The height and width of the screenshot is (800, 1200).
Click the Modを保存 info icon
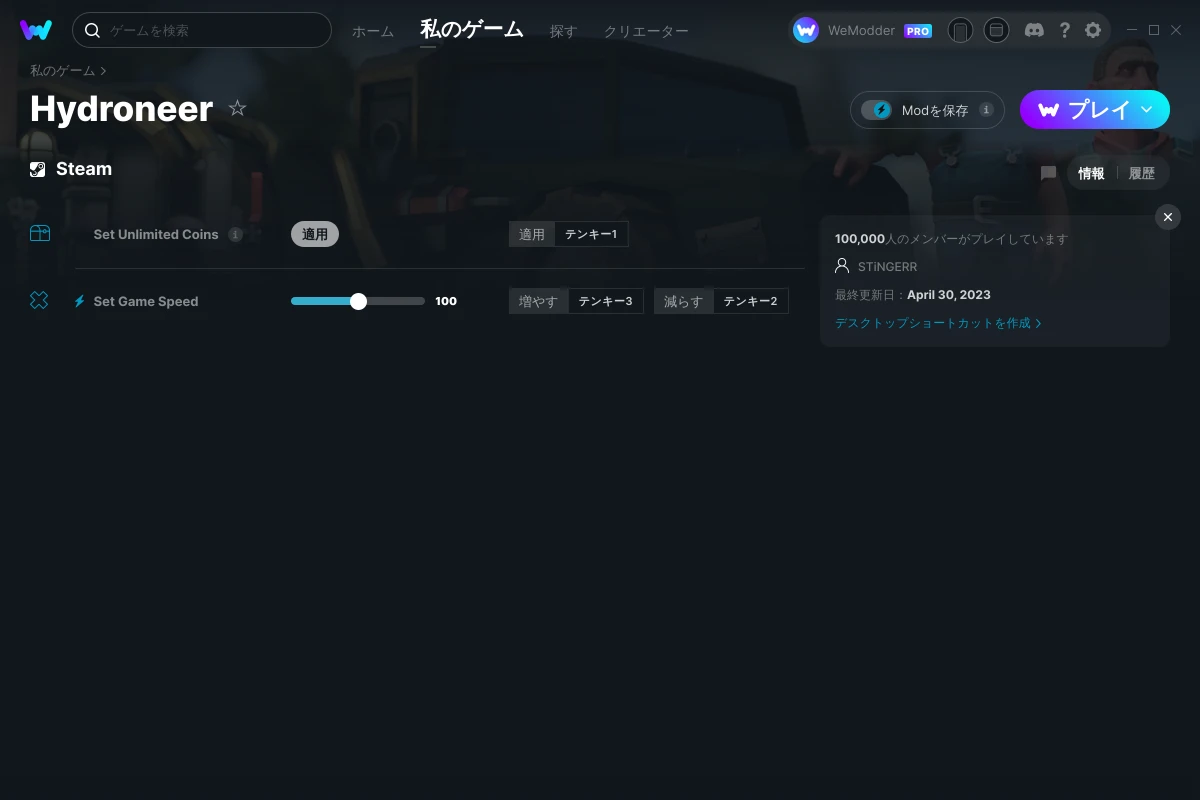coord(986,110)
